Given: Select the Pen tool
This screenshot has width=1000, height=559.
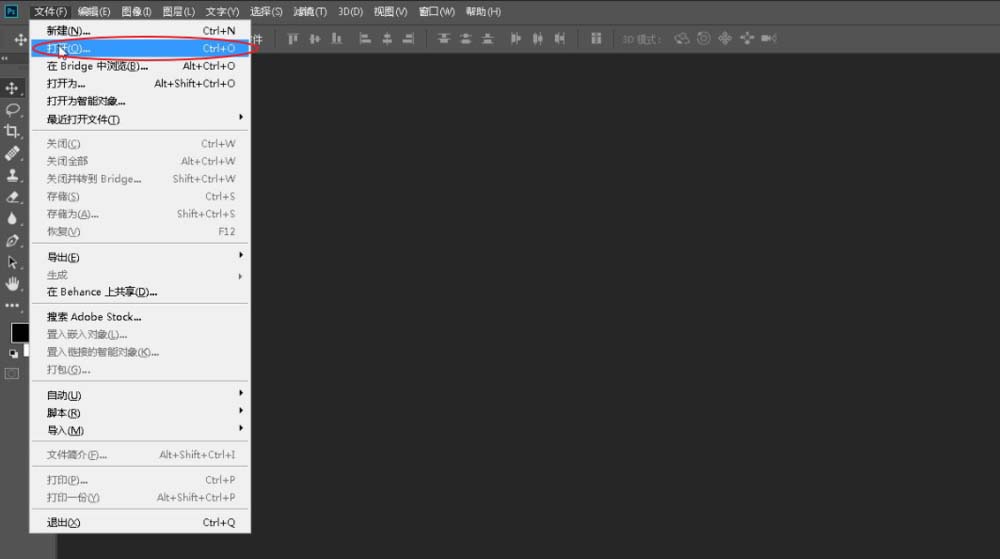Looking at the screenshot, I should point(12,241).
